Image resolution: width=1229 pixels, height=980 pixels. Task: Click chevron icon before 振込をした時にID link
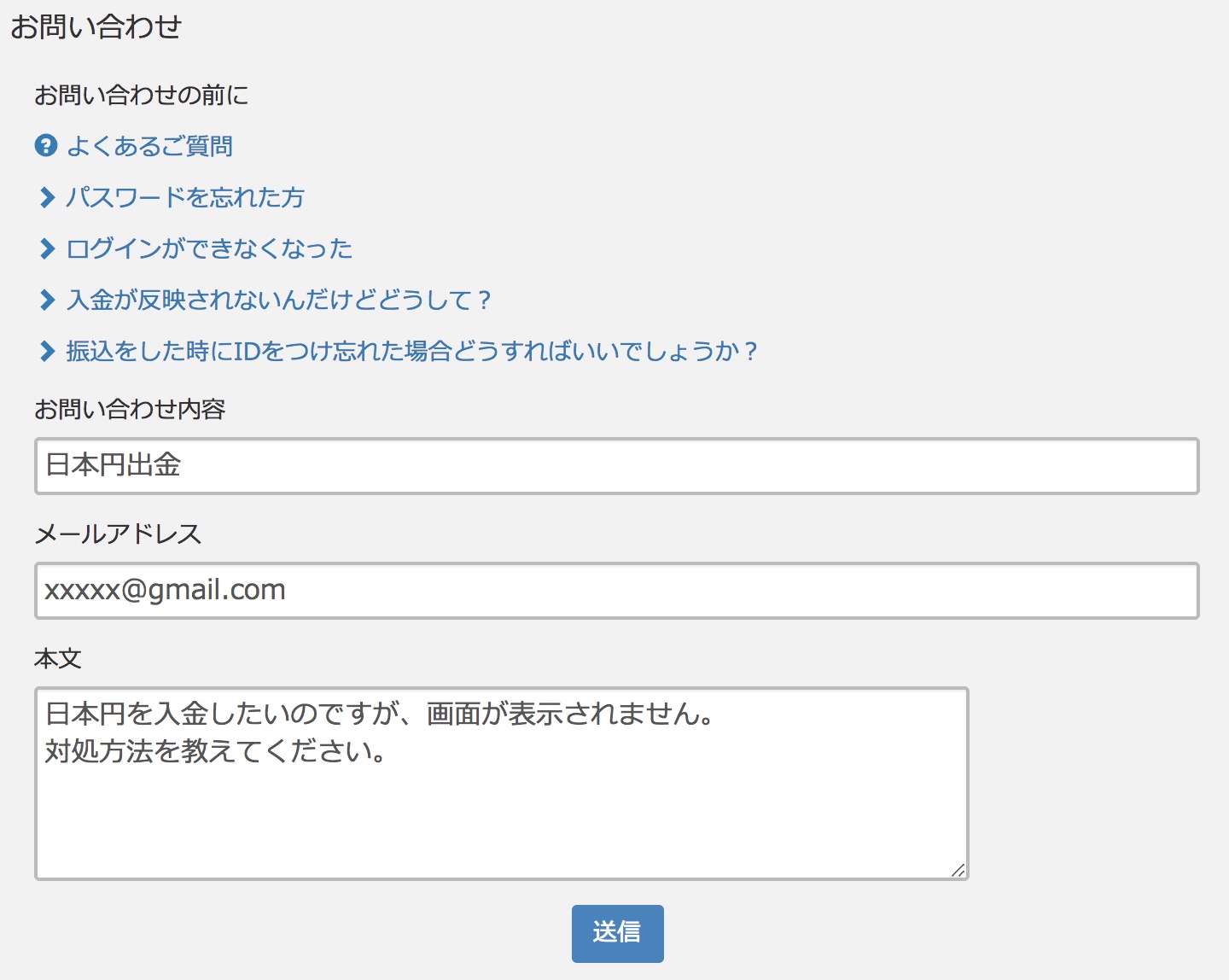[48, 351]
